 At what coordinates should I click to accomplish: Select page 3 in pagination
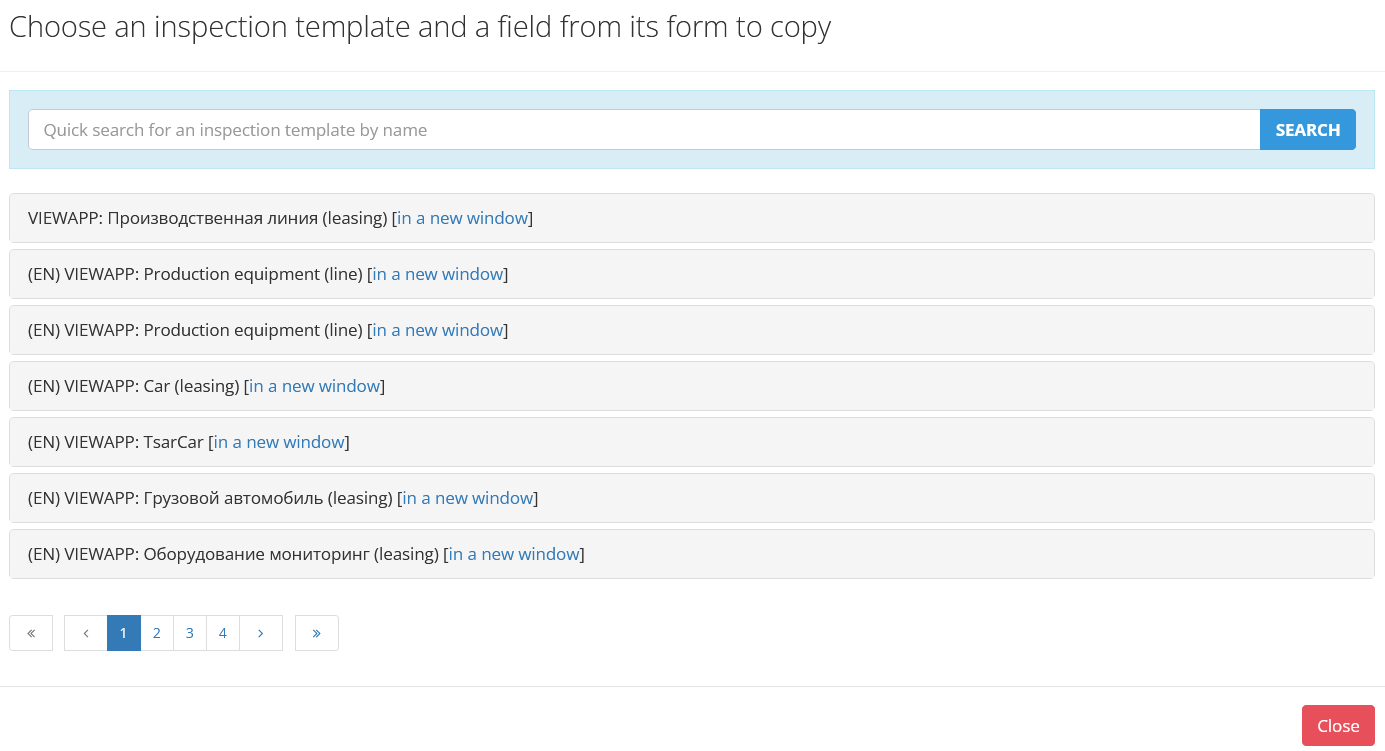(190, 633)
